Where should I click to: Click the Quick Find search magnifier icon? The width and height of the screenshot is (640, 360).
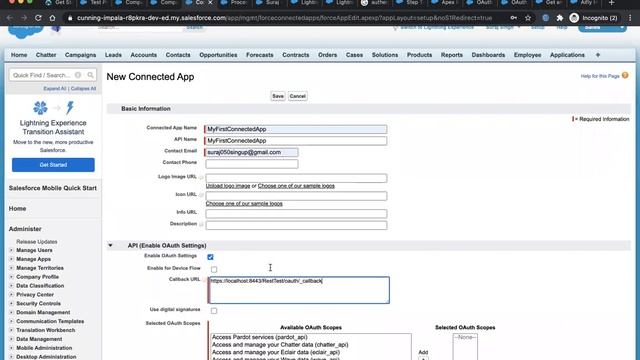pyautogui.click(x=91, y=75)
